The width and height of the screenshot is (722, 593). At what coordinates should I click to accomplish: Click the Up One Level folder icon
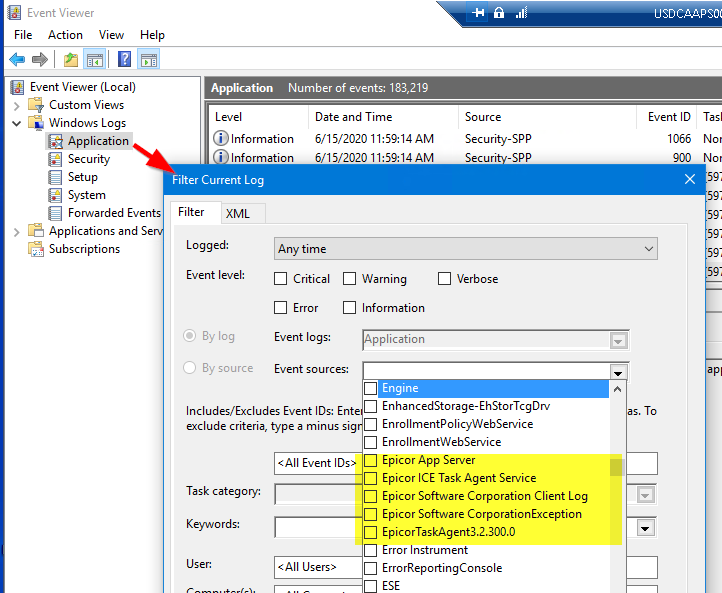(71, 60)
